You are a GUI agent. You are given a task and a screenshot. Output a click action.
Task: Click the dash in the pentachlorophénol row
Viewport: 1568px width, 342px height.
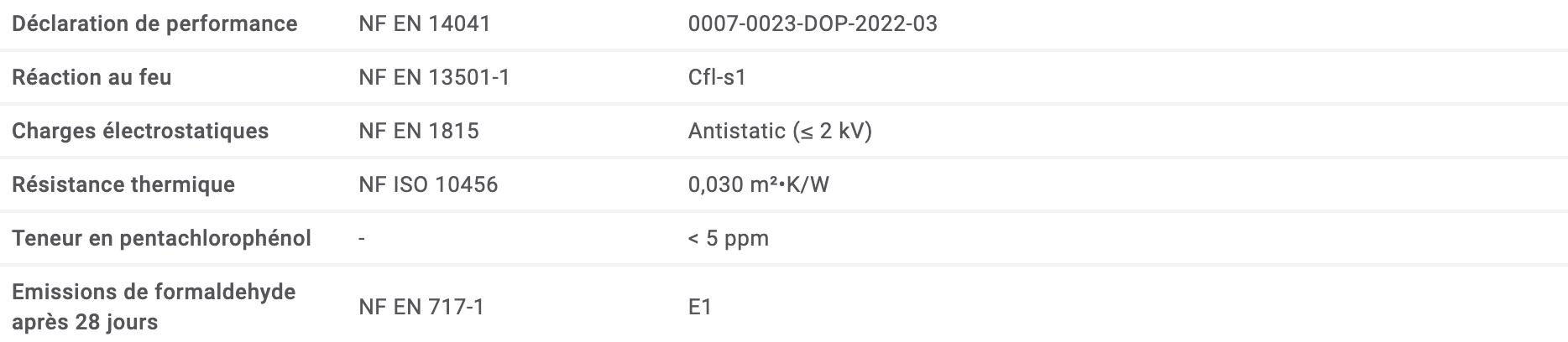[x=362, y=239]
